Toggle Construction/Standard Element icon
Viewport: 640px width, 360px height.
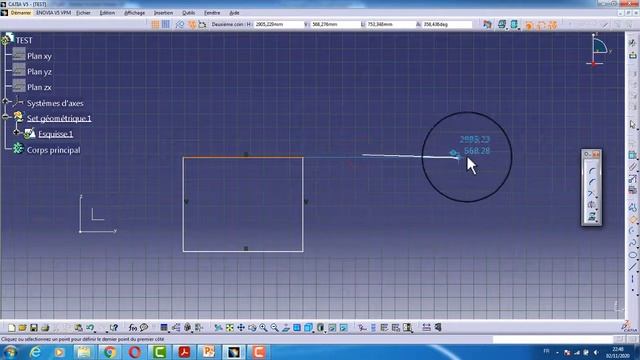(180, 24)
